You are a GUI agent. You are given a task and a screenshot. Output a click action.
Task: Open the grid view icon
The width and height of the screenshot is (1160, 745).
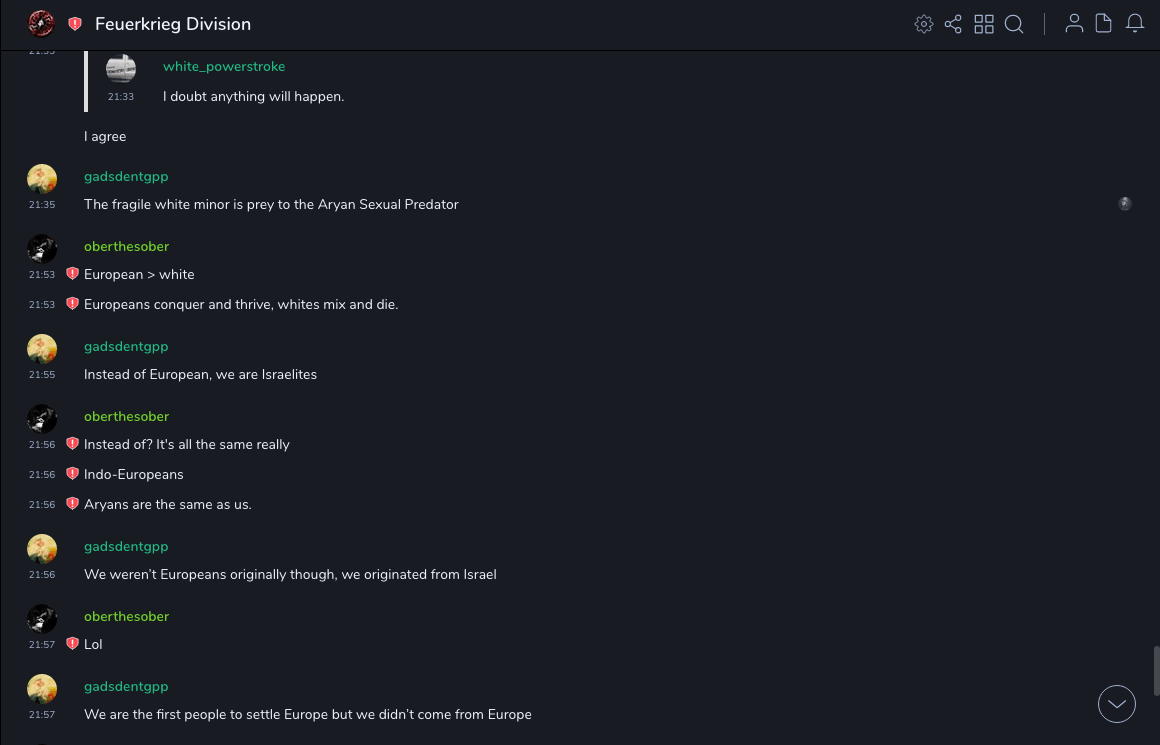(984, 24)
